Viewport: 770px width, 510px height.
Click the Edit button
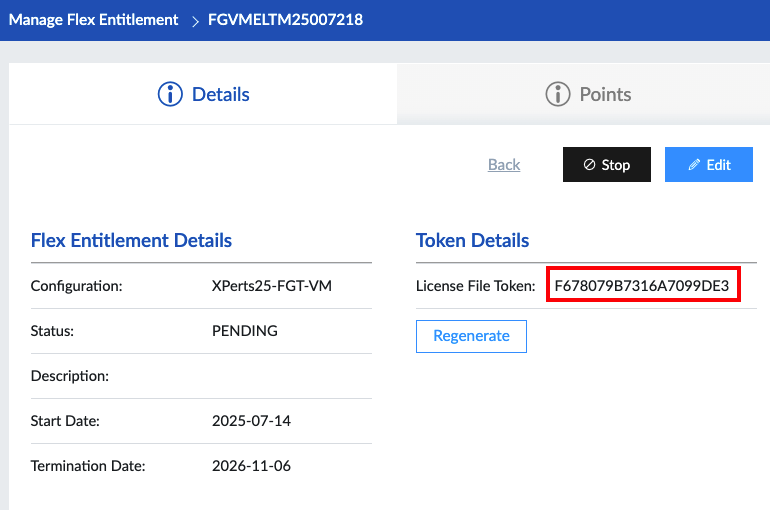(709, 164)
